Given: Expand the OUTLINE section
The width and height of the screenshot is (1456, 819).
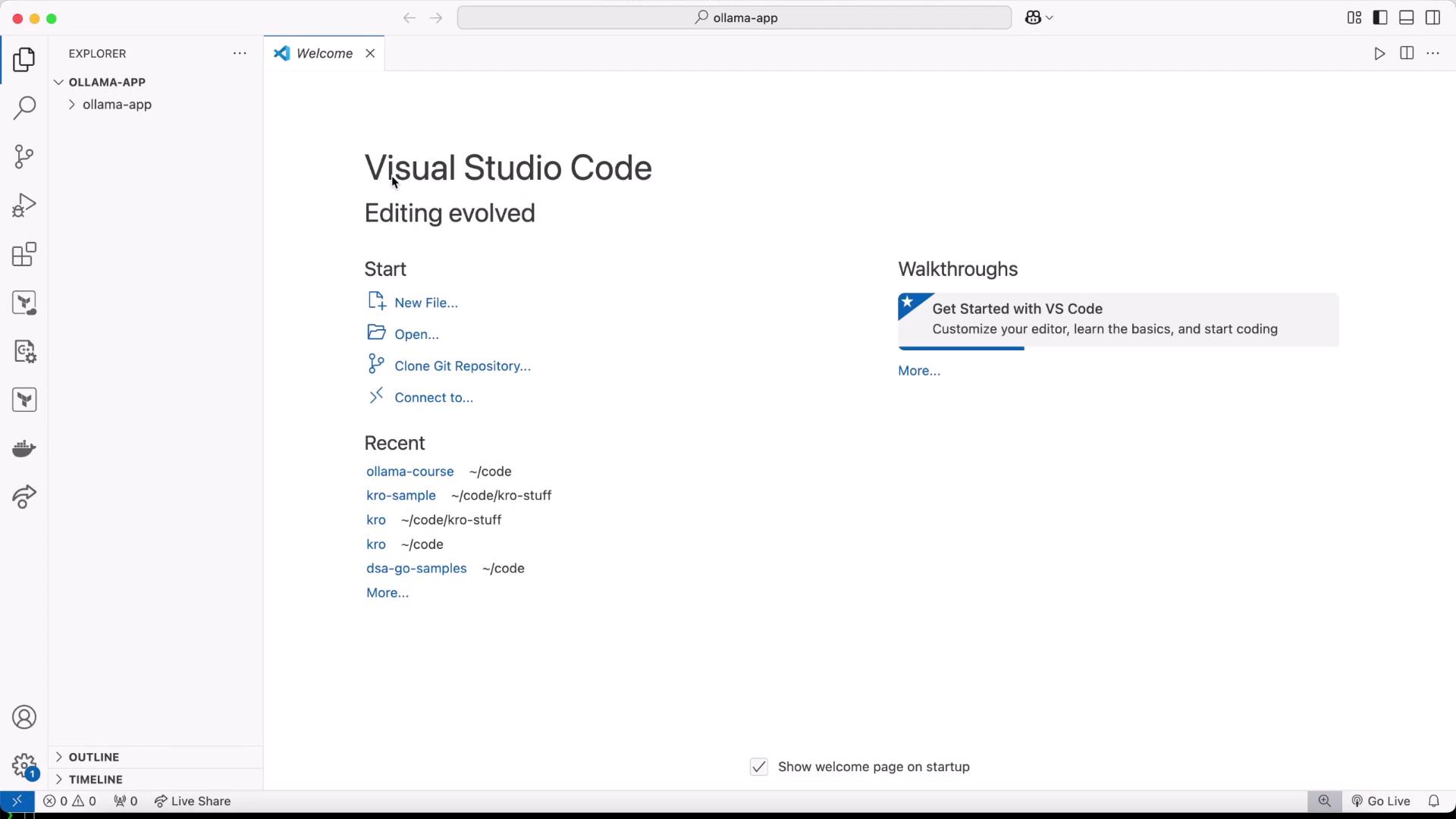Looking at the screenshot, I should click(x=156, y=757).
